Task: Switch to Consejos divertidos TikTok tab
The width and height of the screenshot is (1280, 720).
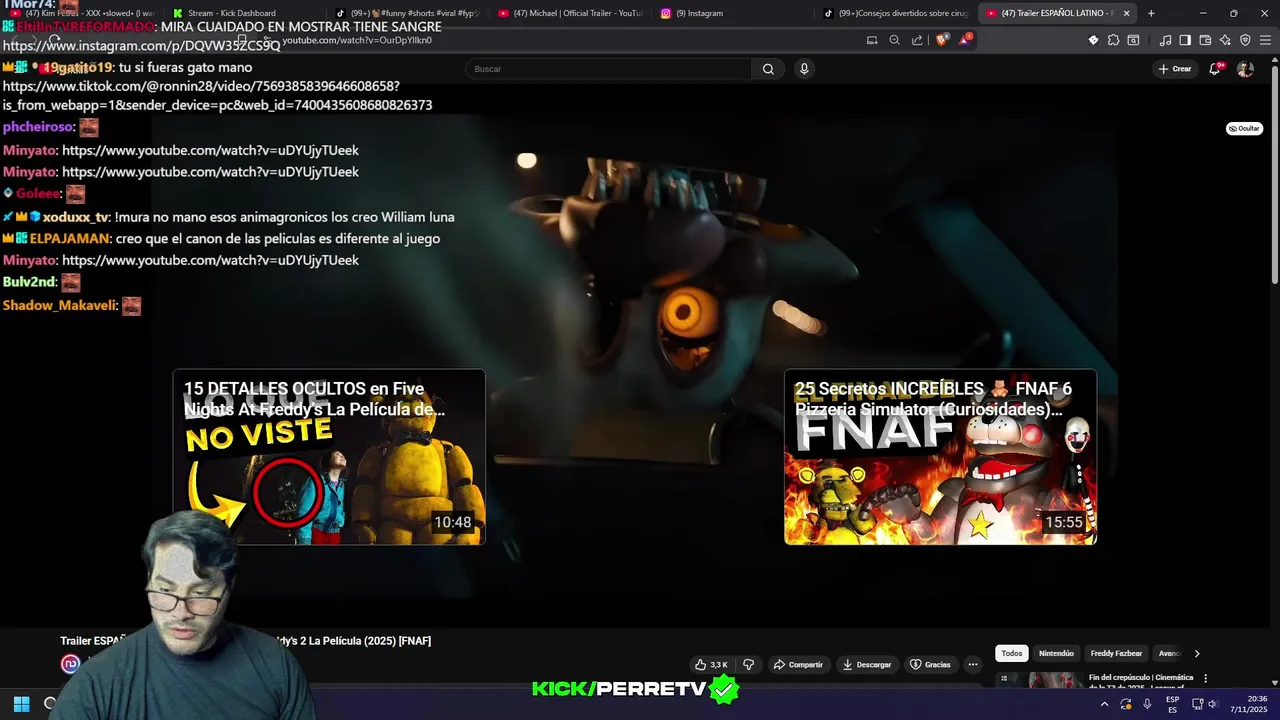Action: [895, 13]
